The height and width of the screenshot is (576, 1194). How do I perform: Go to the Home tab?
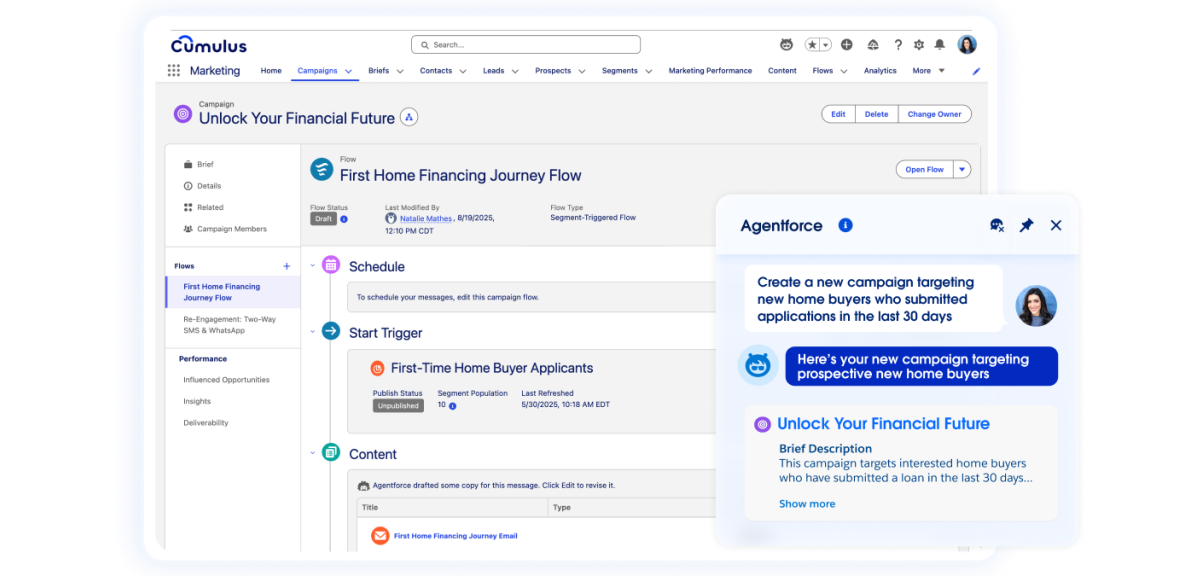pyautogui.click(x=271, y=71)
